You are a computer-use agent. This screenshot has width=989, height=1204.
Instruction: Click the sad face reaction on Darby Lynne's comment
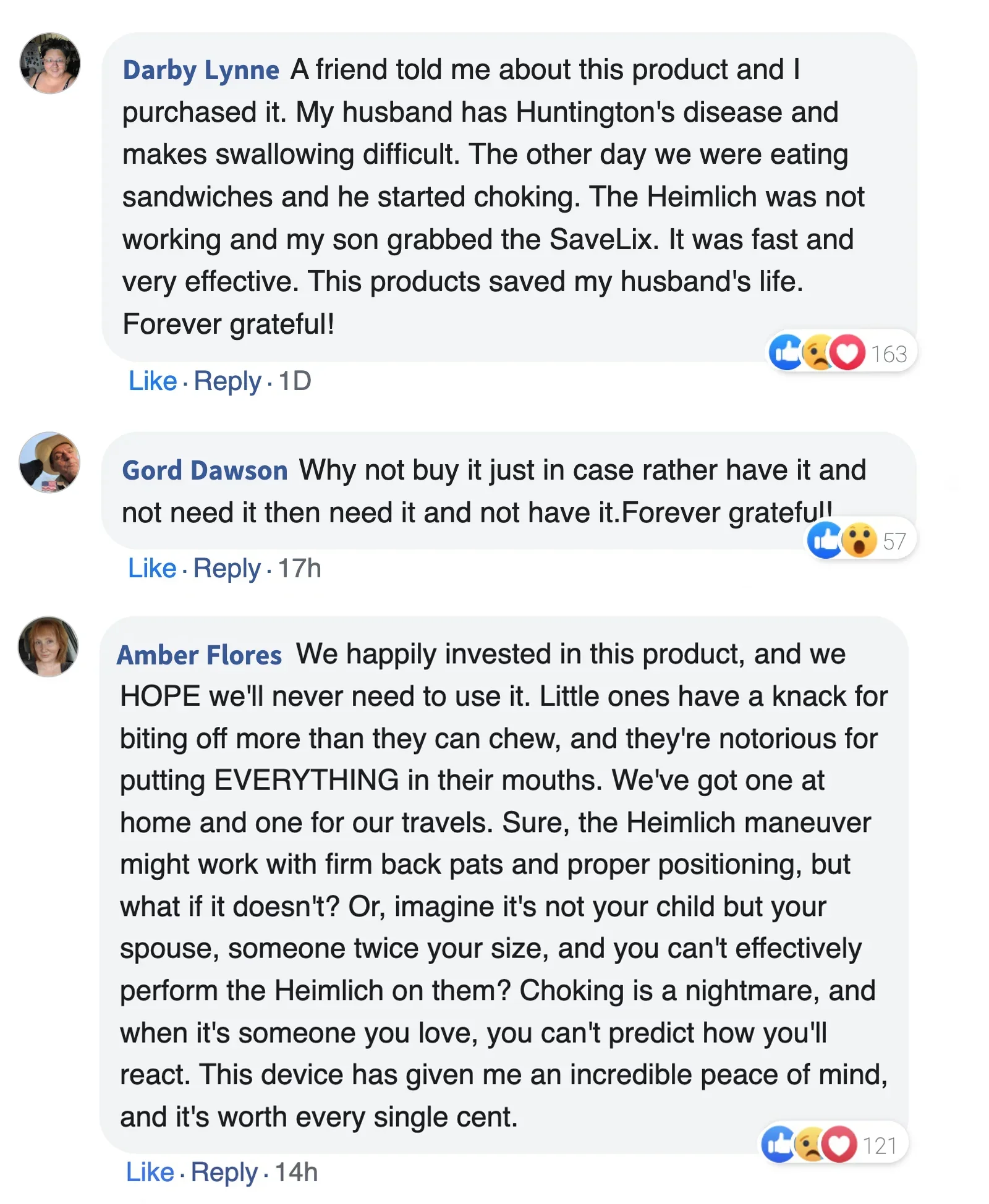tap(816, 353)
